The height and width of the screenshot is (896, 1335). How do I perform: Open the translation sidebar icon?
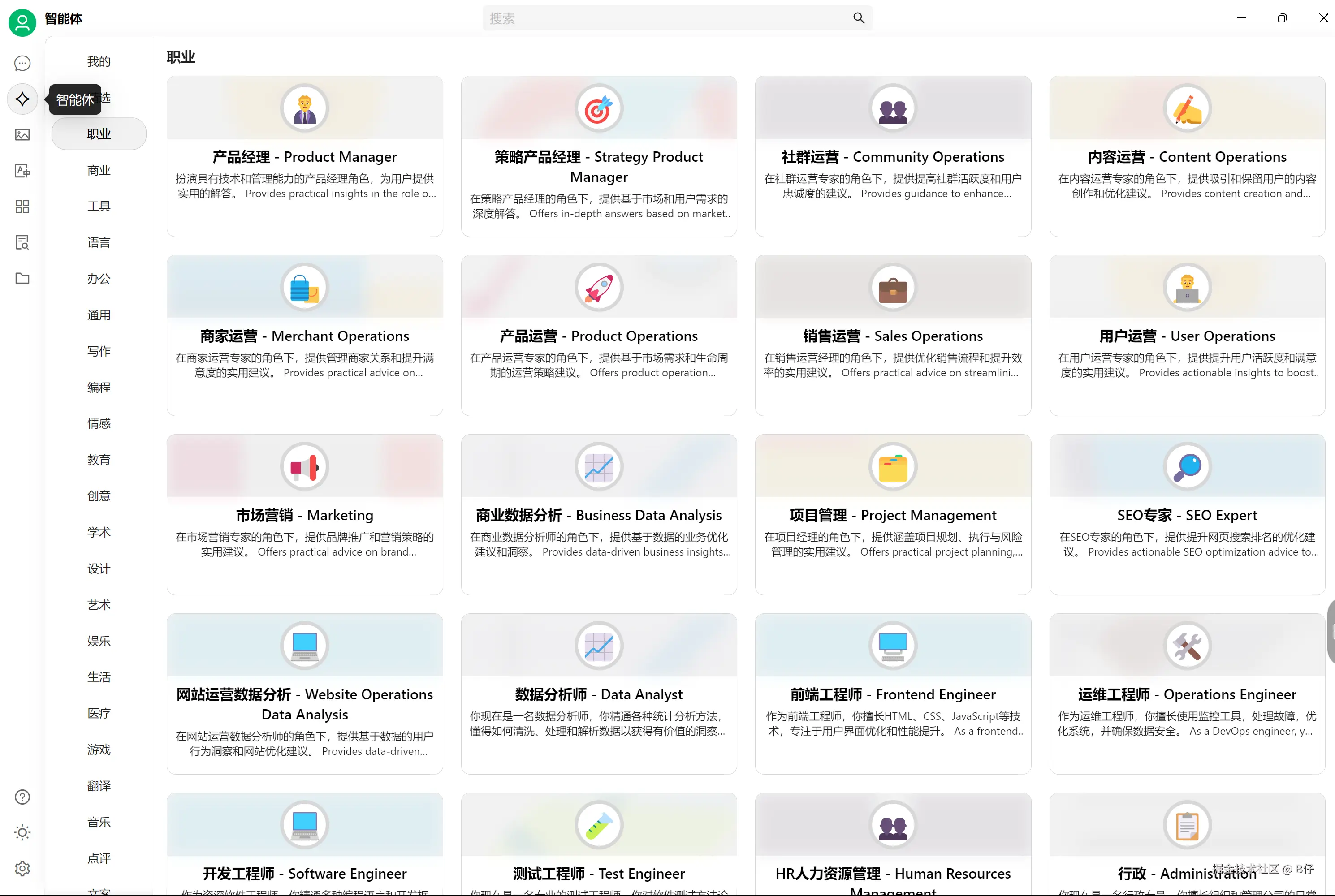click(x=22, y=170)
